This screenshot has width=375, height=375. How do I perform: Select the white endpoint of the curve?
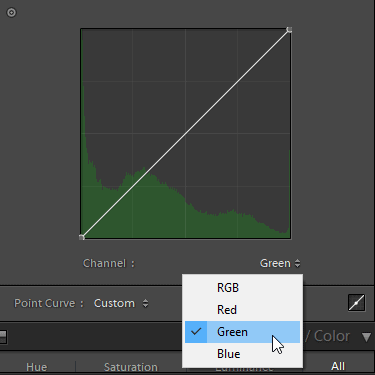pyautogui.click(x=289, y=30)
